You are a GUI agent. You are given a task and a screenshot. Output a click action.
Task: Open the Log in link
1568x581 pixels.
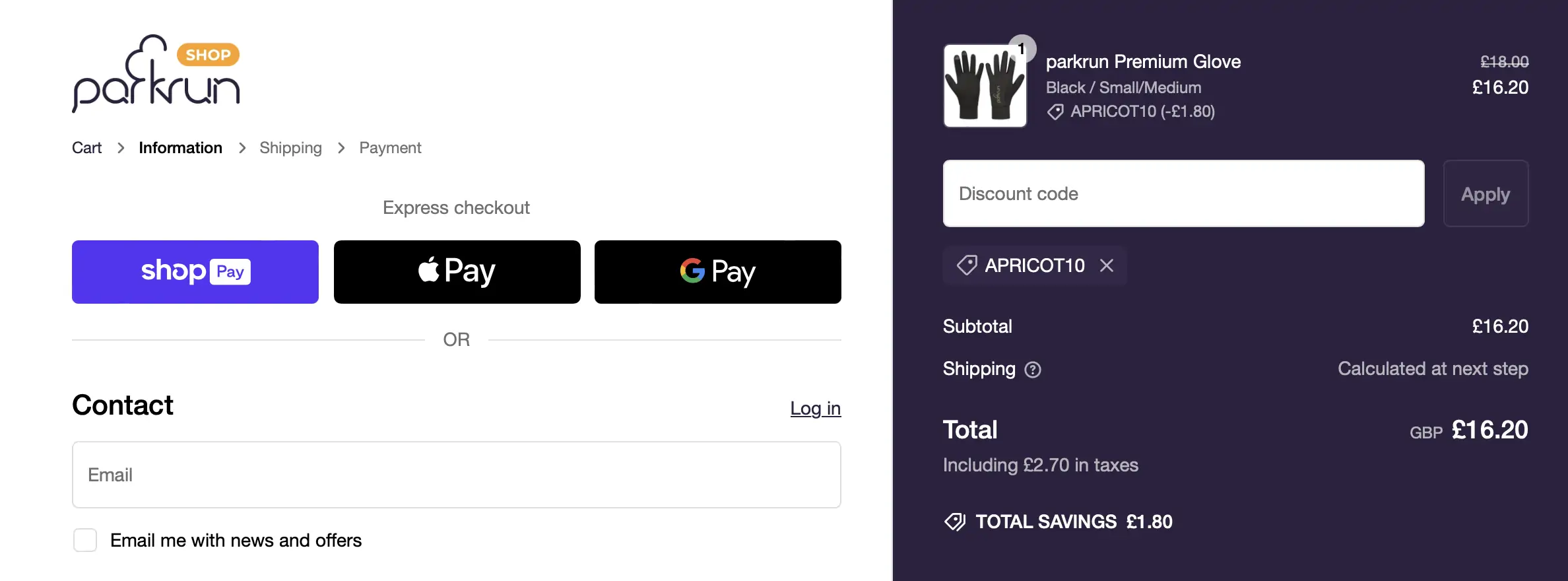tap(815, 409)
